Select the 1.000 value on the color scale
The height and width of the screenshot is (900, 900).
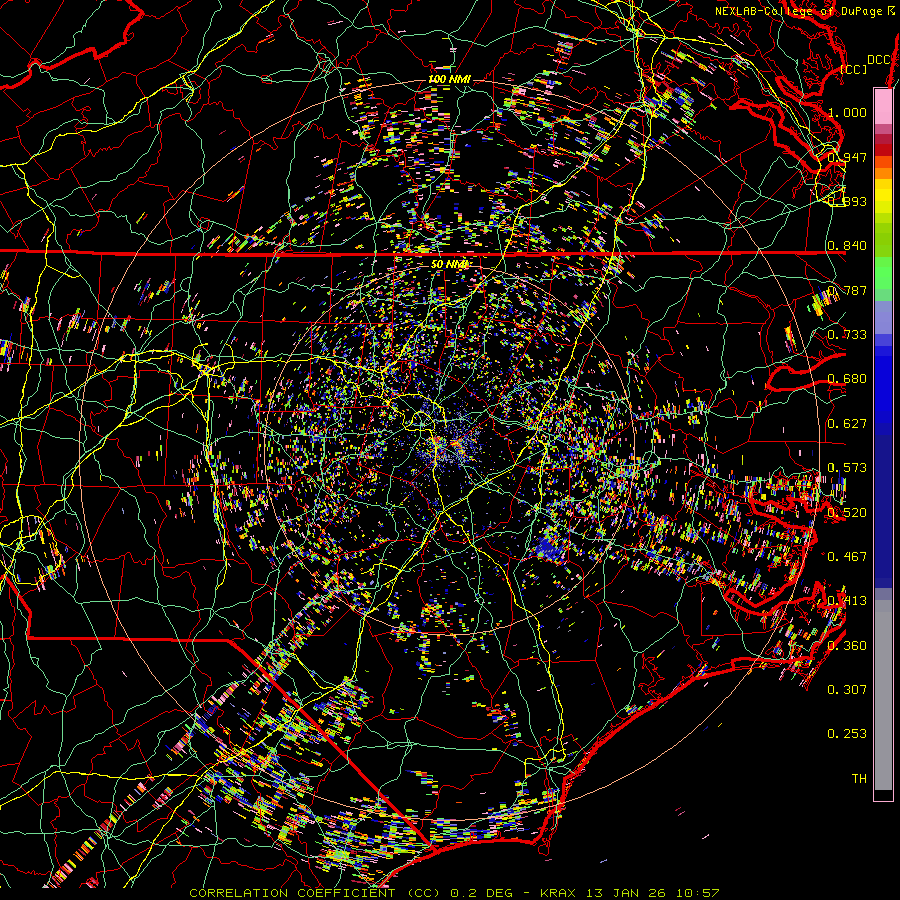(847, 112)
